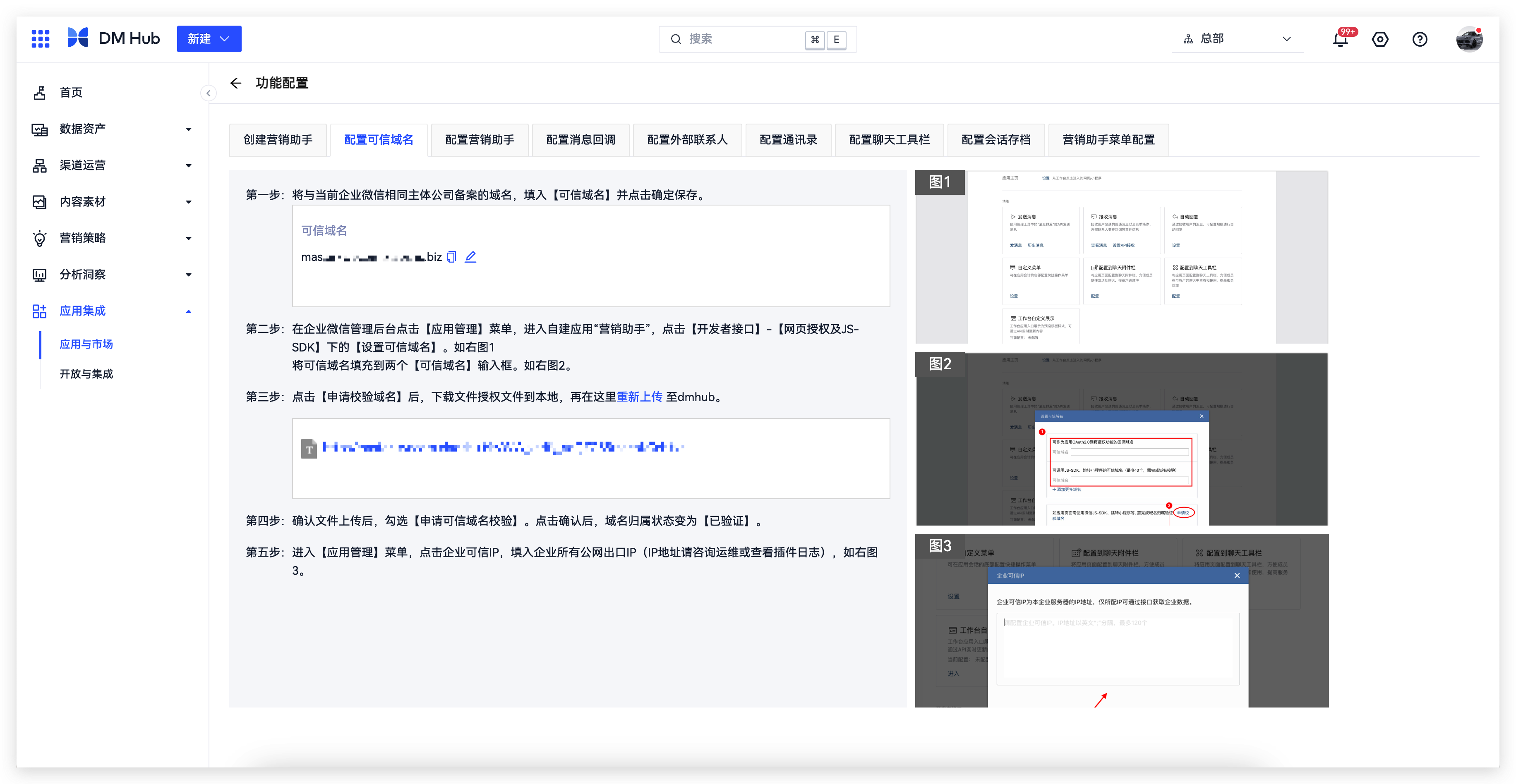Open the 新建 dropdown button

[209, 39]
